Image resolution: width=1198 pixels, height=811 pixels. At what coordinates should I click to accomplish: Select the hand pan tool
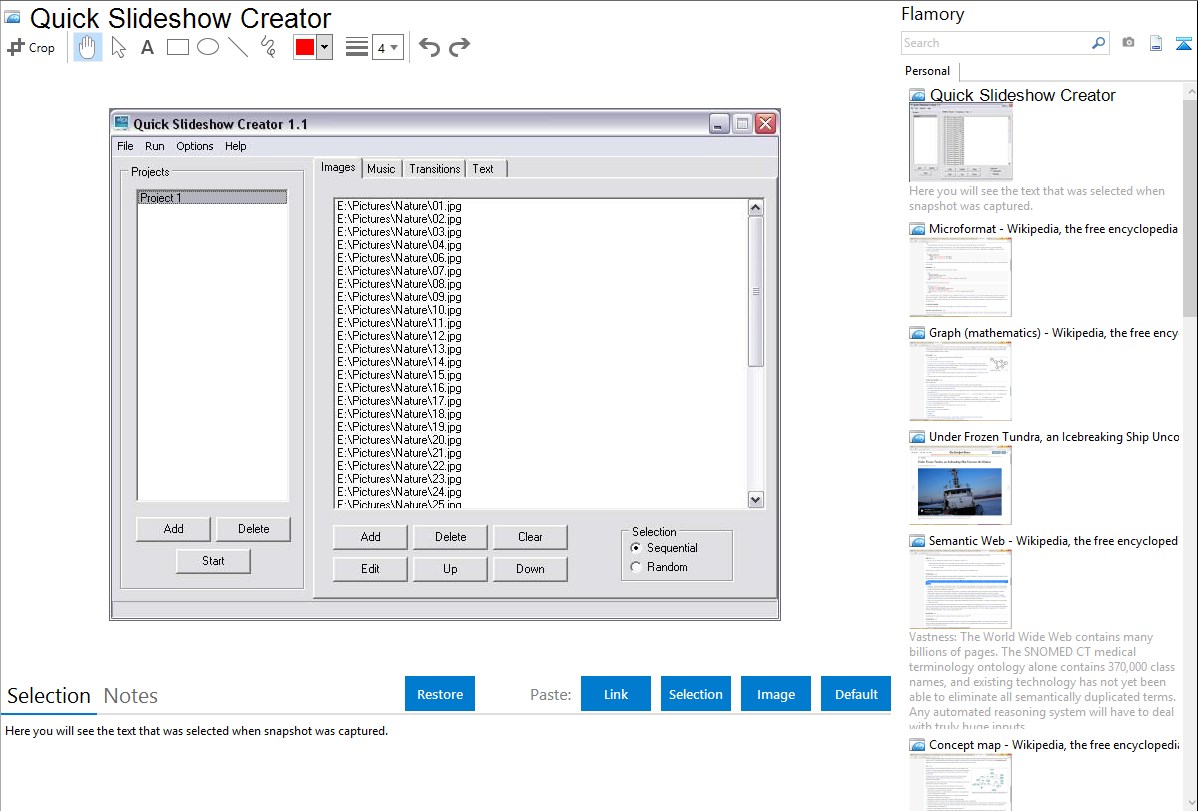click(88, 47)
